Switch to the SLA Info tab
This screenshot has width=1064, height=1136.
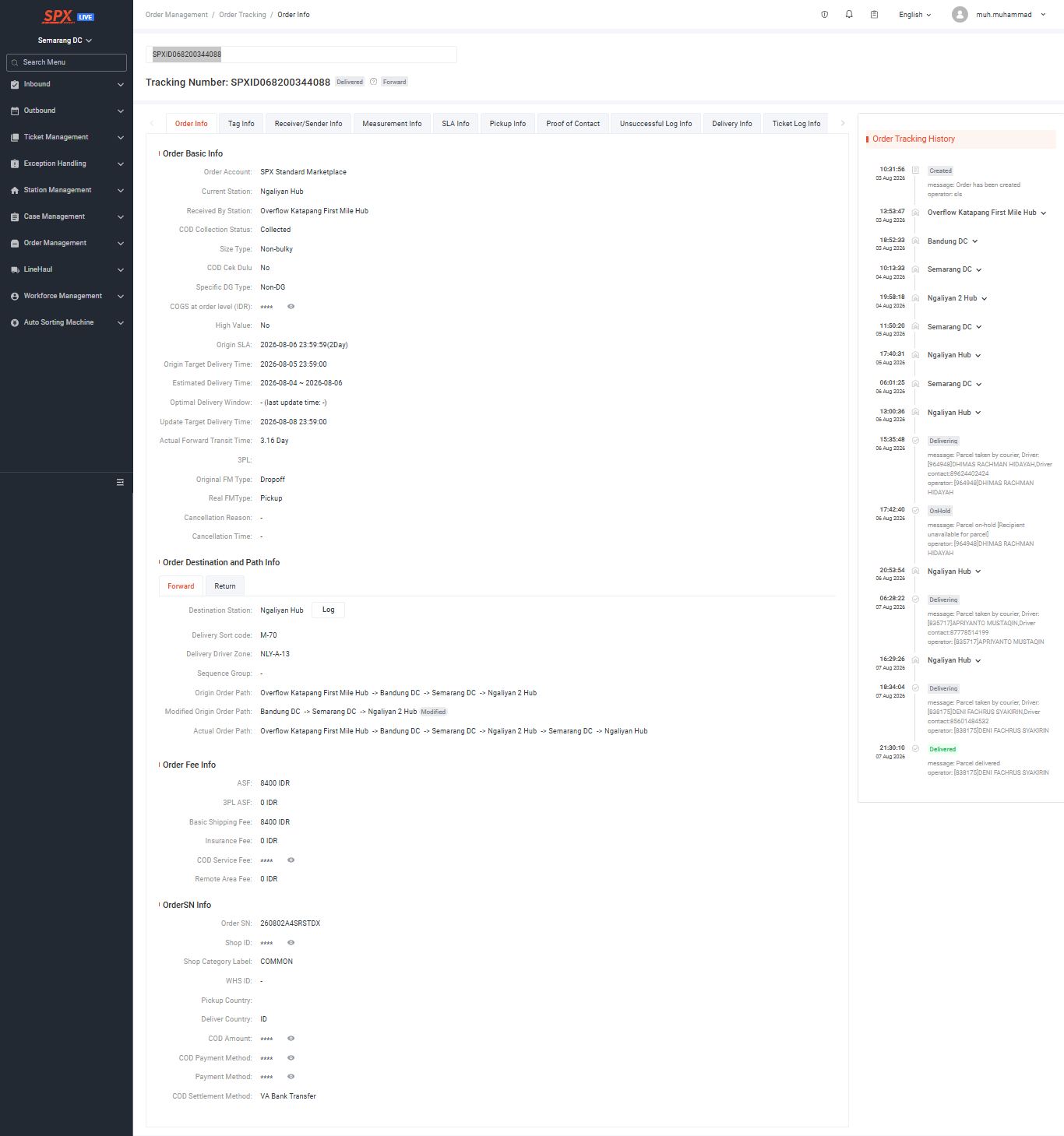coord(456,124)
